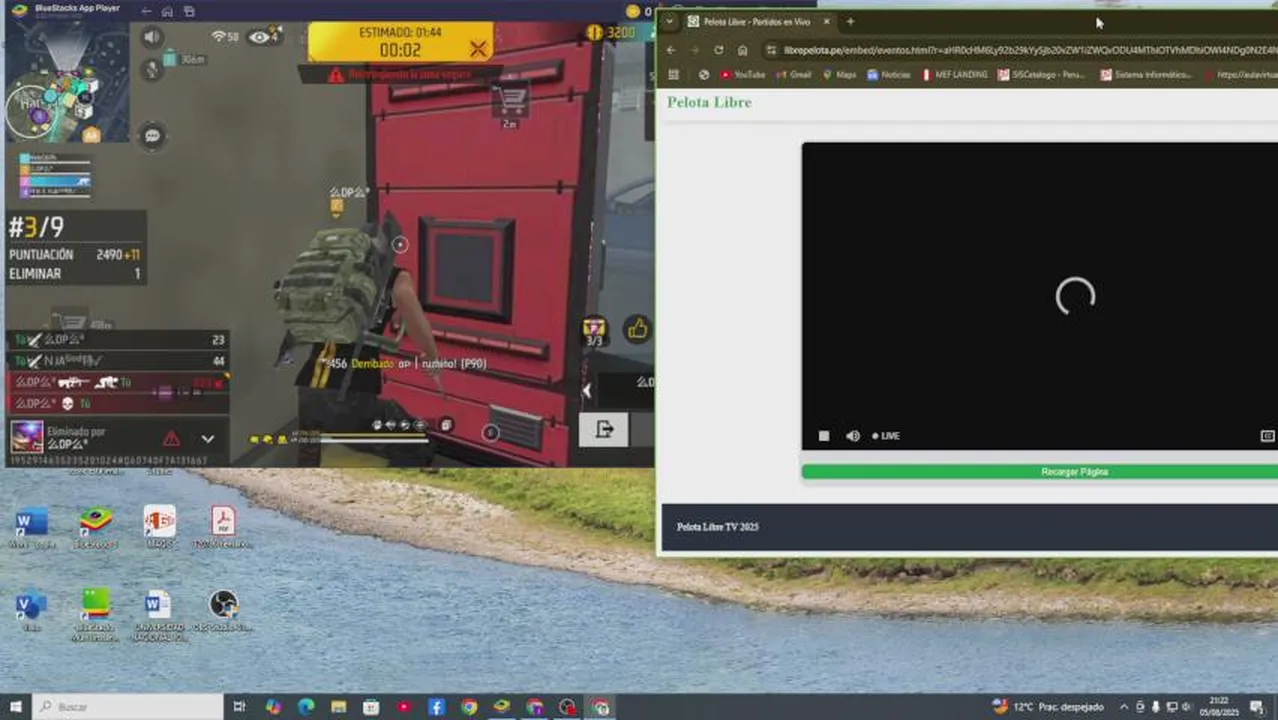Click the exit match button
The width and height of the screenshot is (1278, 720).
point(604,429)
